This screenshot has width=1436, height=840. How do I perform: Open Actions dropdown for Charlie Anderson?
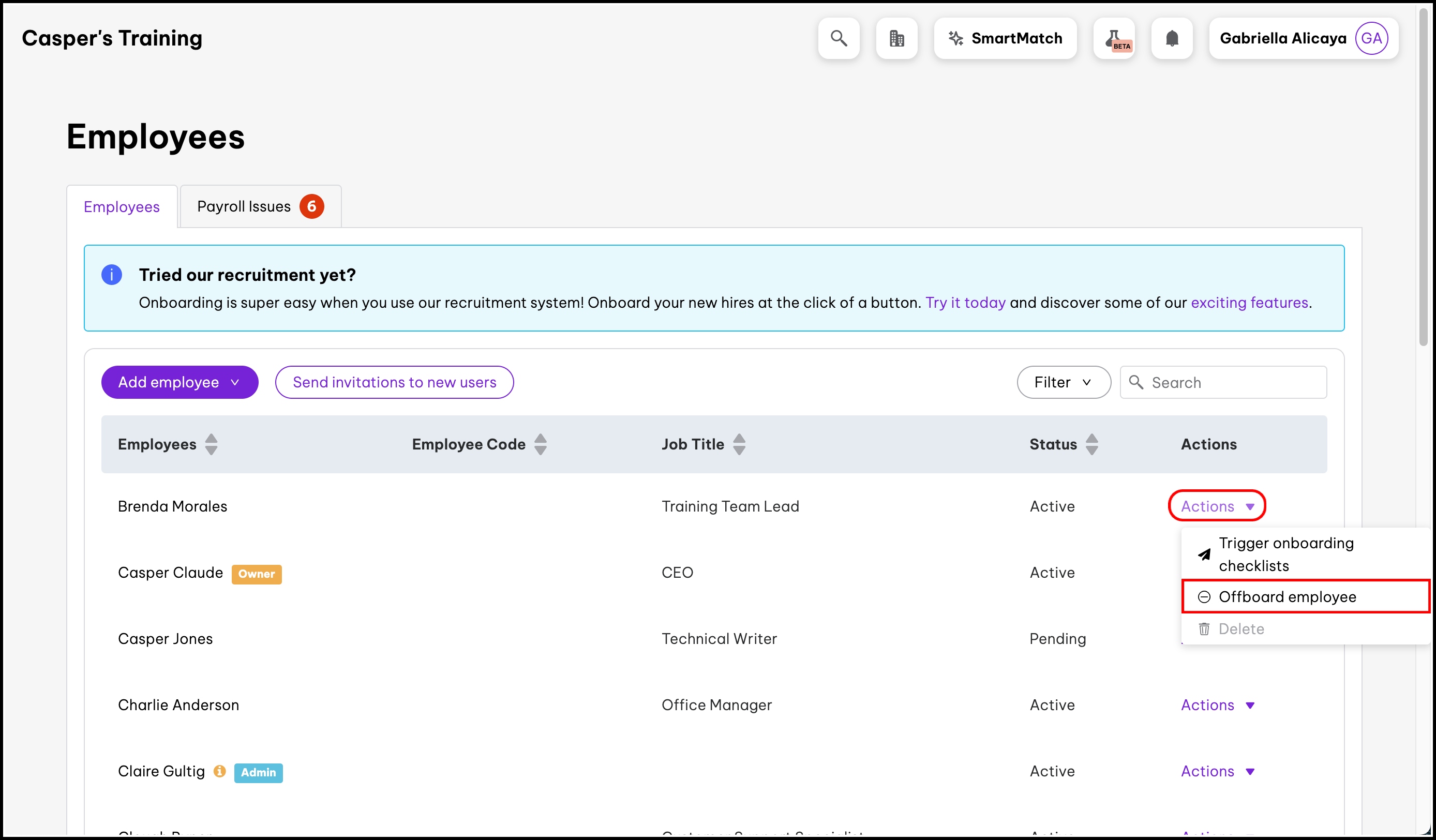click(1217, 705)
